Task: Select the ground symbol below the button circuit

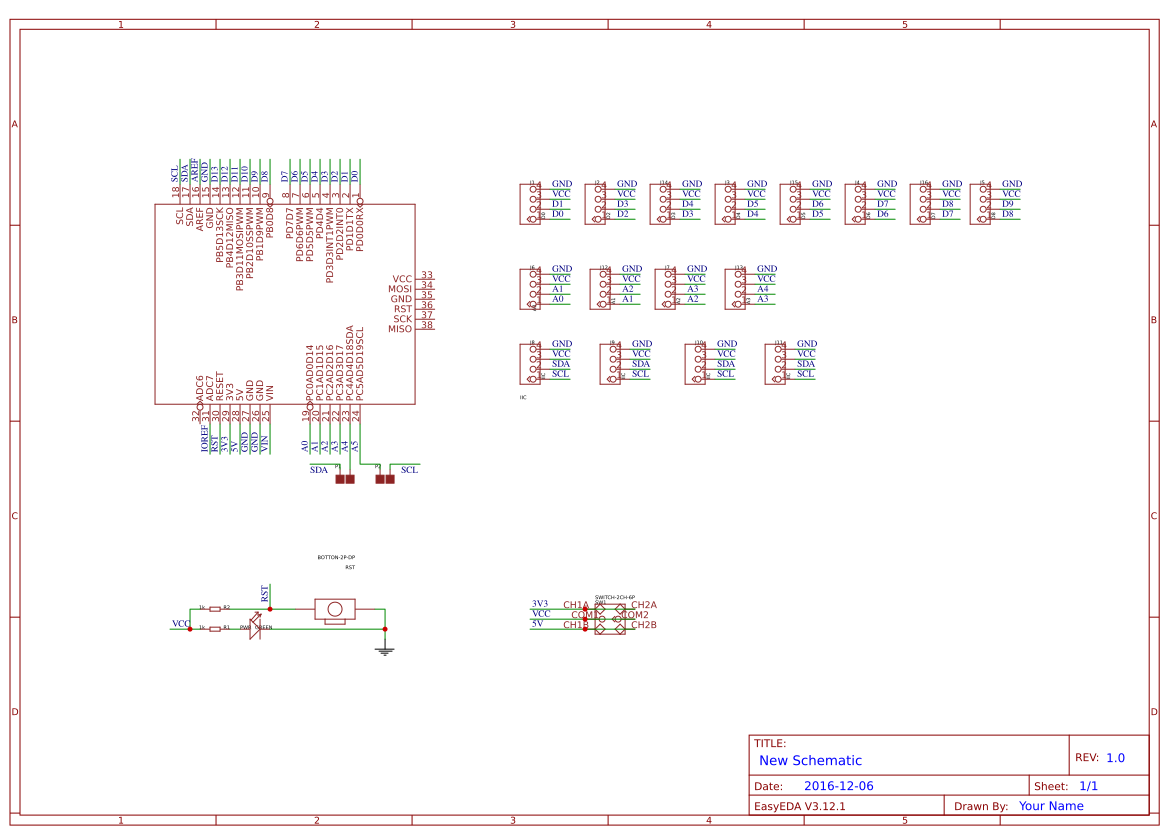Action: (x=385, y=649)
